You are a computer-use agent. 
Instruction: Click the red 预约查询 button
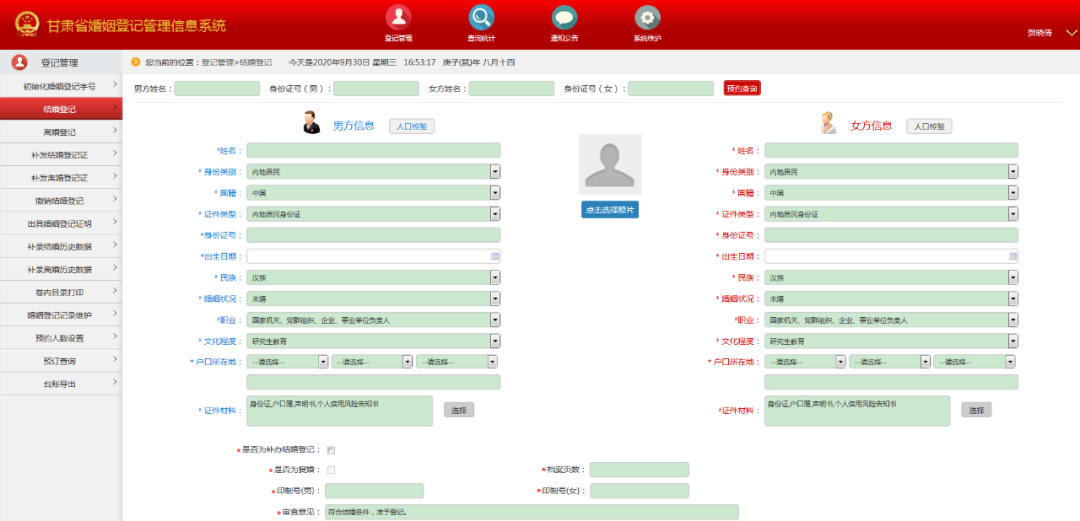tap(742, 88)
